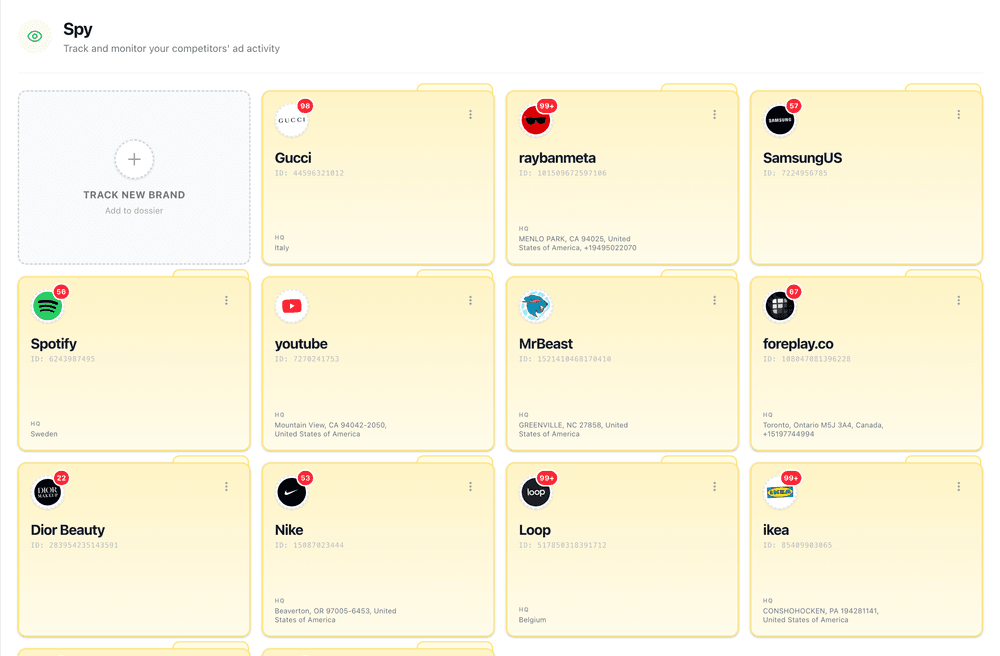Click the plus icon to track new brand

click(134, 159)
